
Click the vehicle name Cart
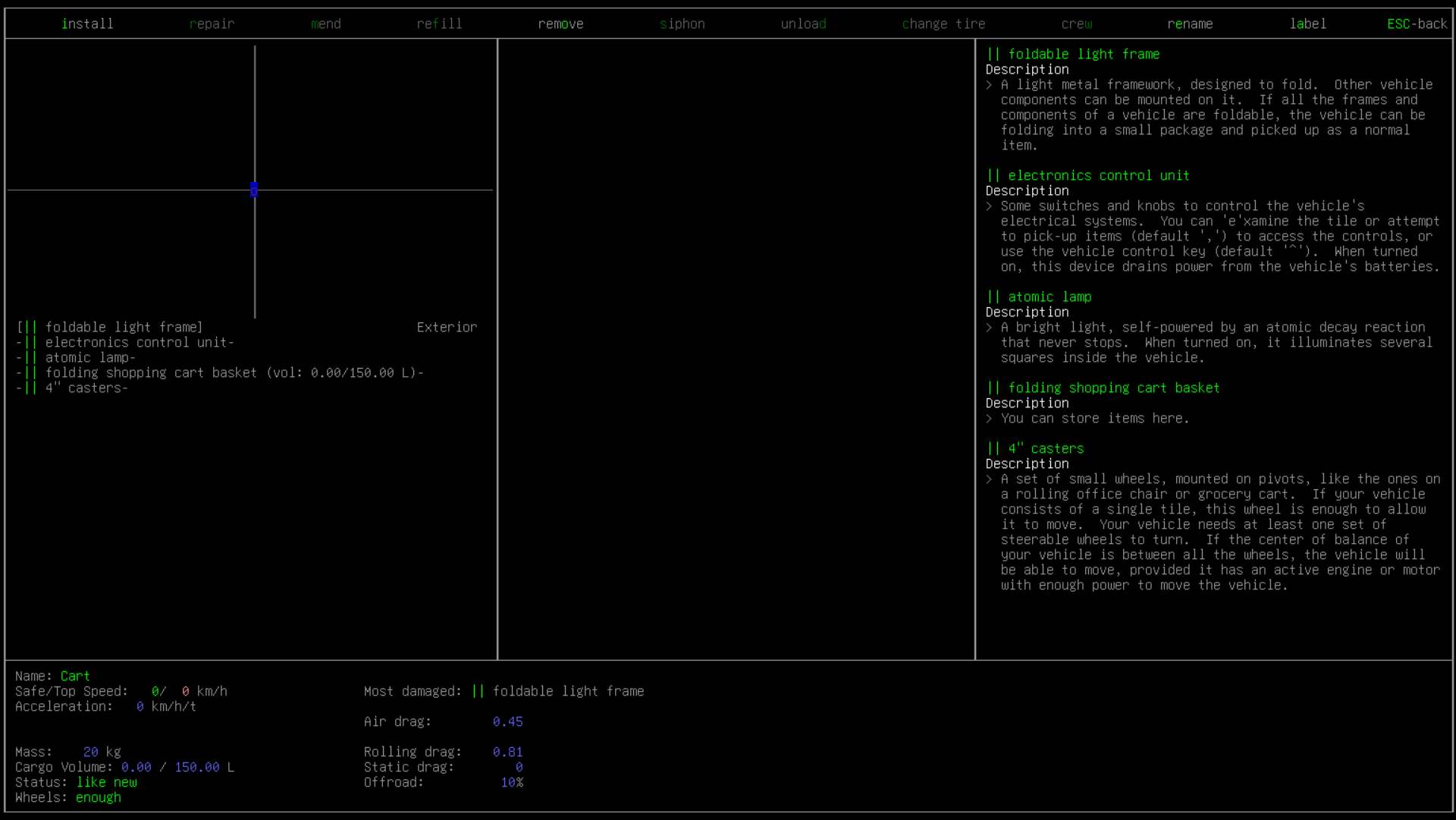point(75,676)
